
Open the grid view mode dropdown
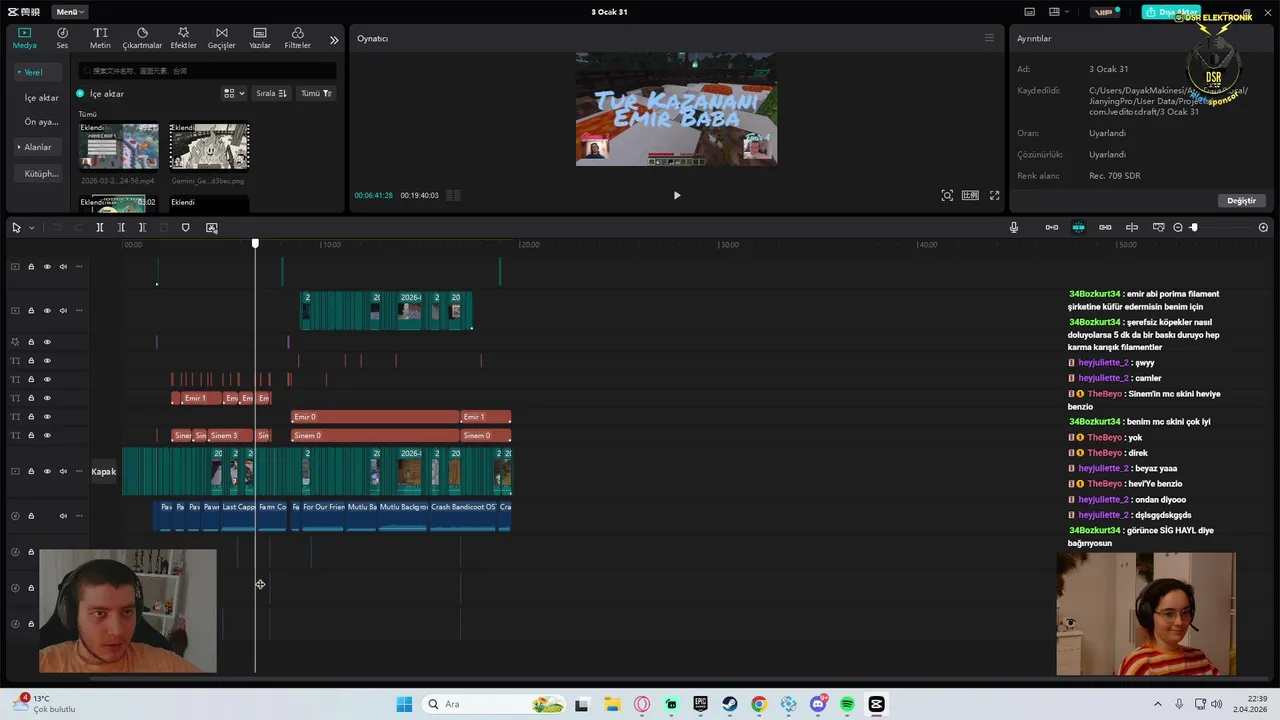point(234,93)
